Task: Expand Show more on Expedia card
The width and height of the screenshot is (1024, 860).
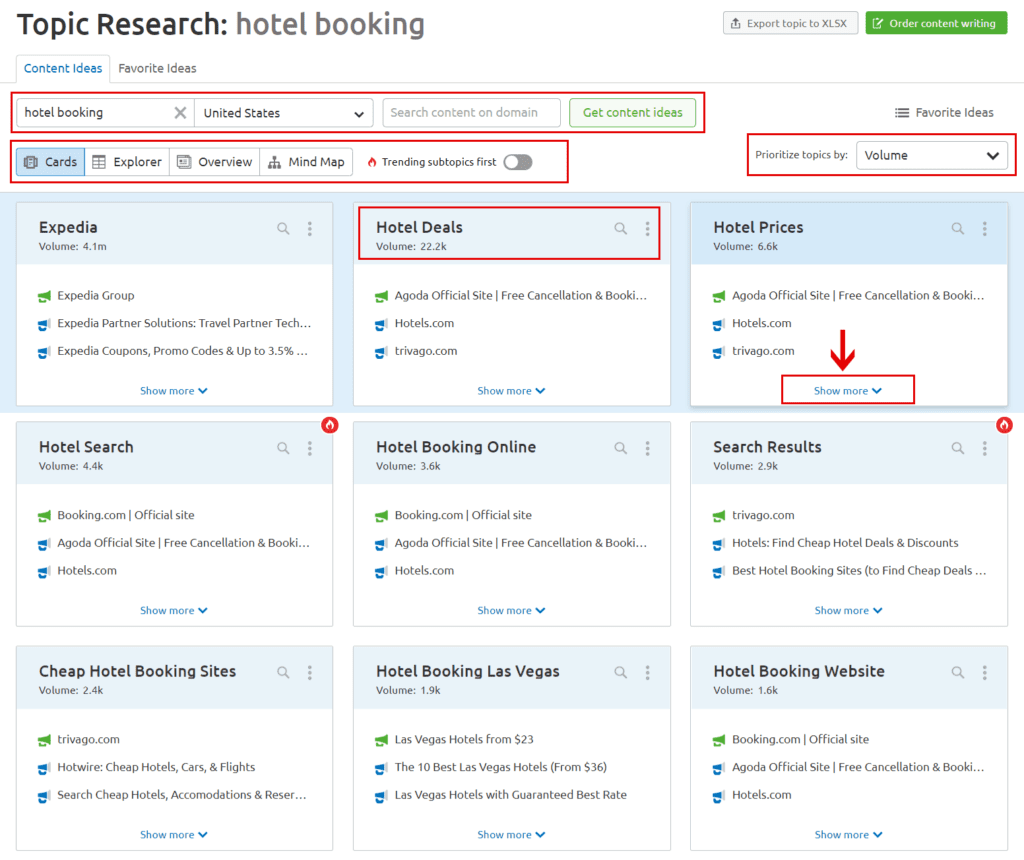Action: pos(174,390)
